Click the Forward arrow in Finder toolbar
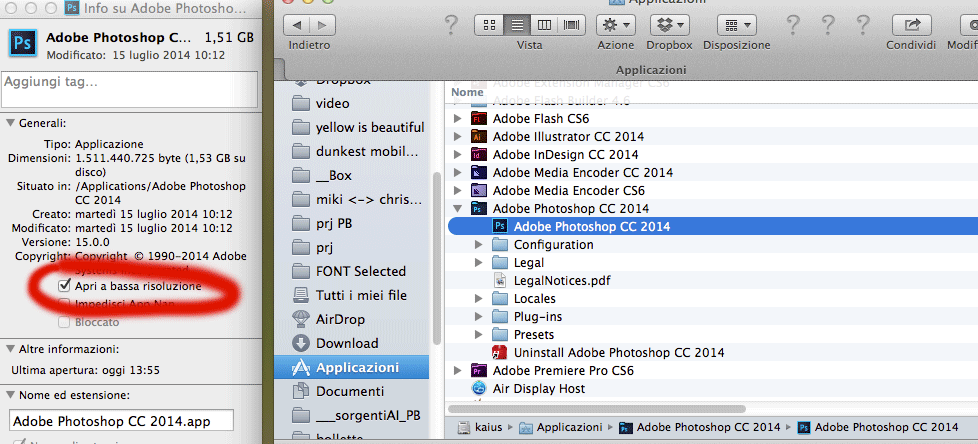Screen dimensions: 978x444 tap(322, 25)
